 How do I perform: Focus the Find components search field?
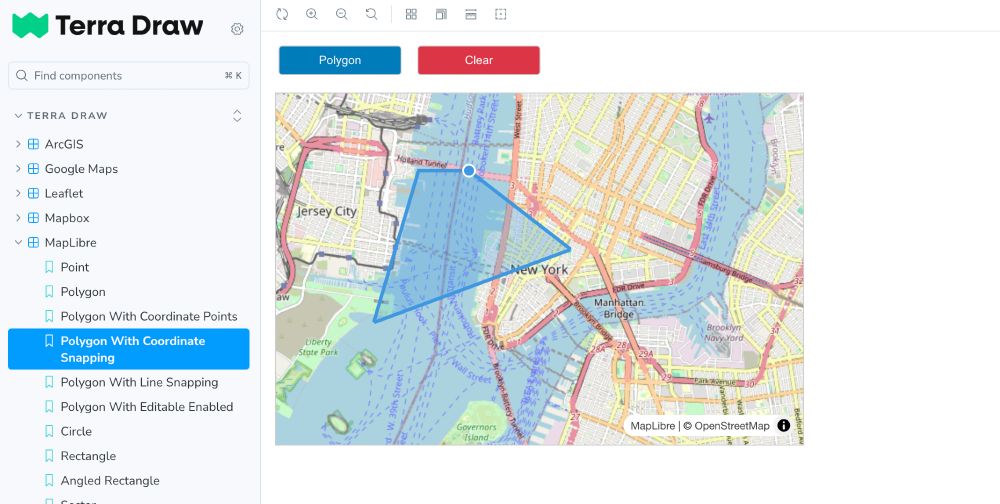[128, 75]
